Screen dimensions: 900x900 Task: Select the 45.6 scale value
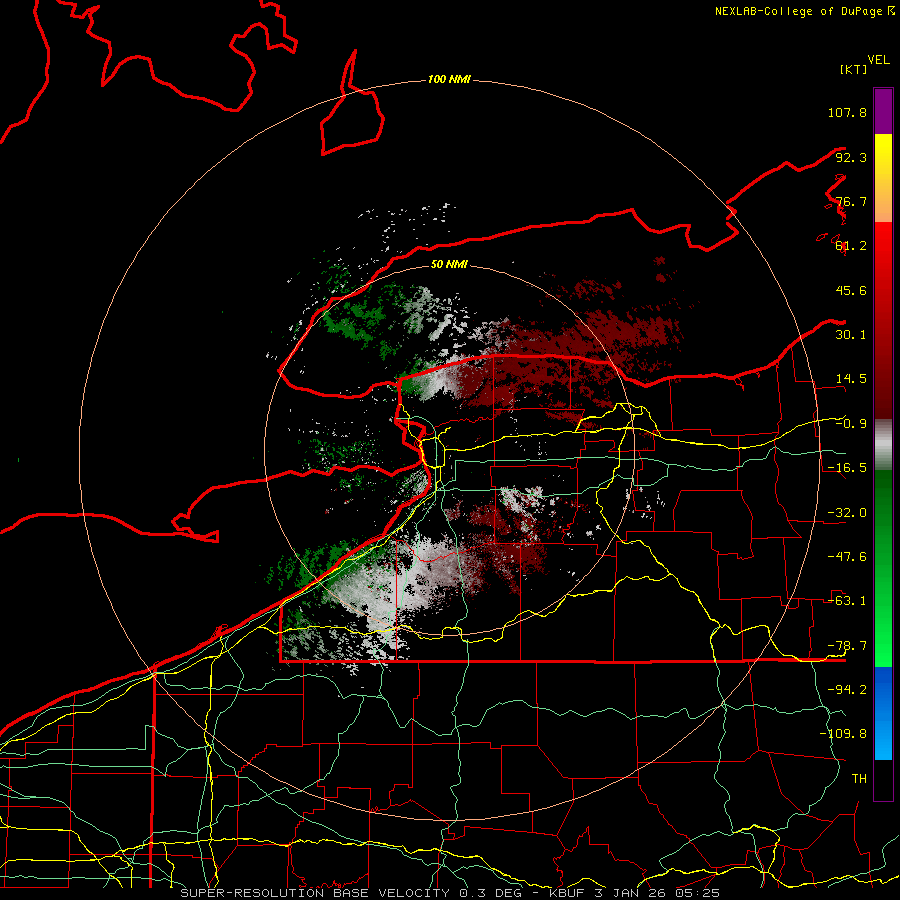click(x=851, y=290)
